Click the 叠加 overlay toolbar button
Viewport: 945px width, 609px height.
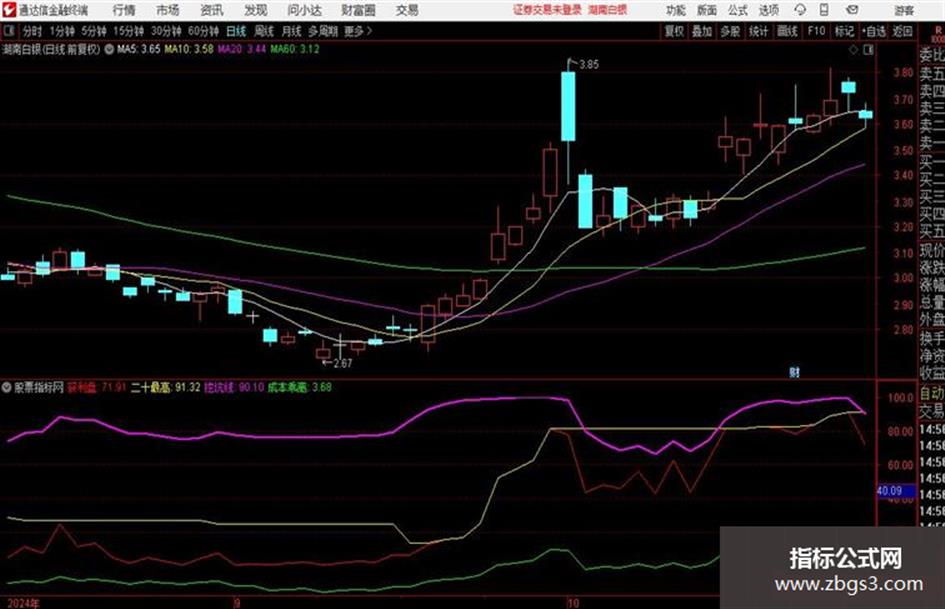[x=702, y=31]
